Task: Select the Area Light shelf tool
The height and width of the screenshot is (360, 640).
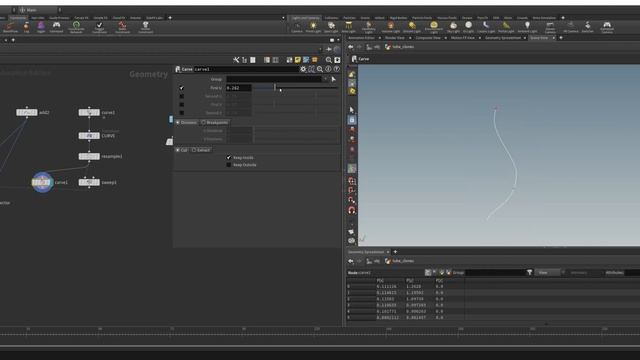Action: (348, 27)
